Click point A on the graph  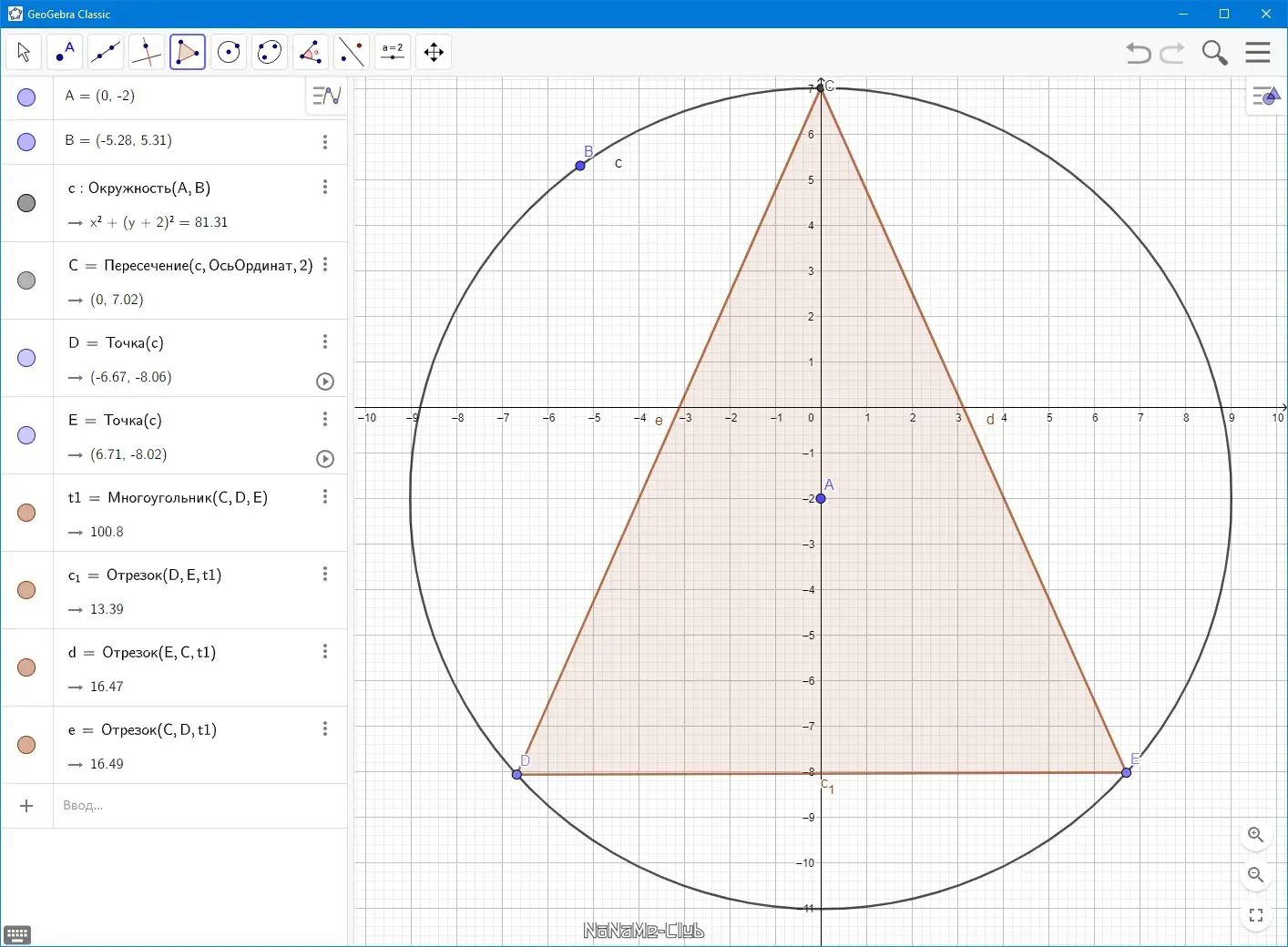point(821,498)
